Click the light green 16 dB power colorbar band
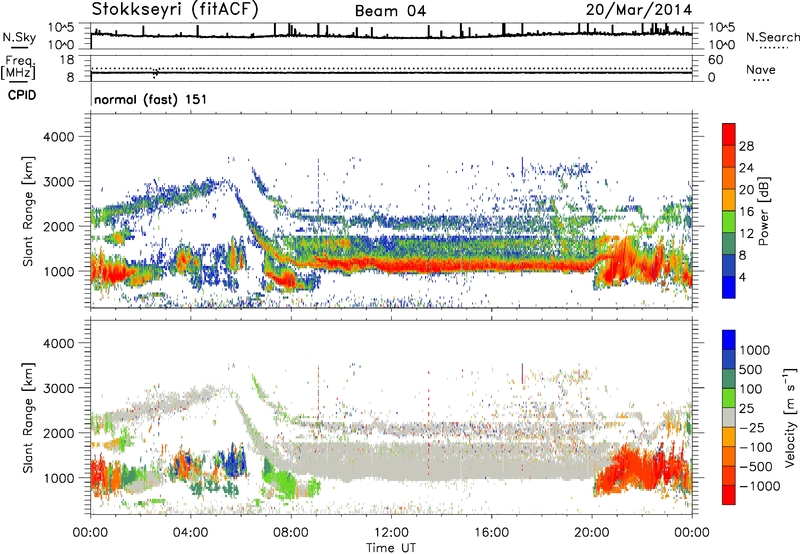The image size is (800, 554). click(729, 221)
